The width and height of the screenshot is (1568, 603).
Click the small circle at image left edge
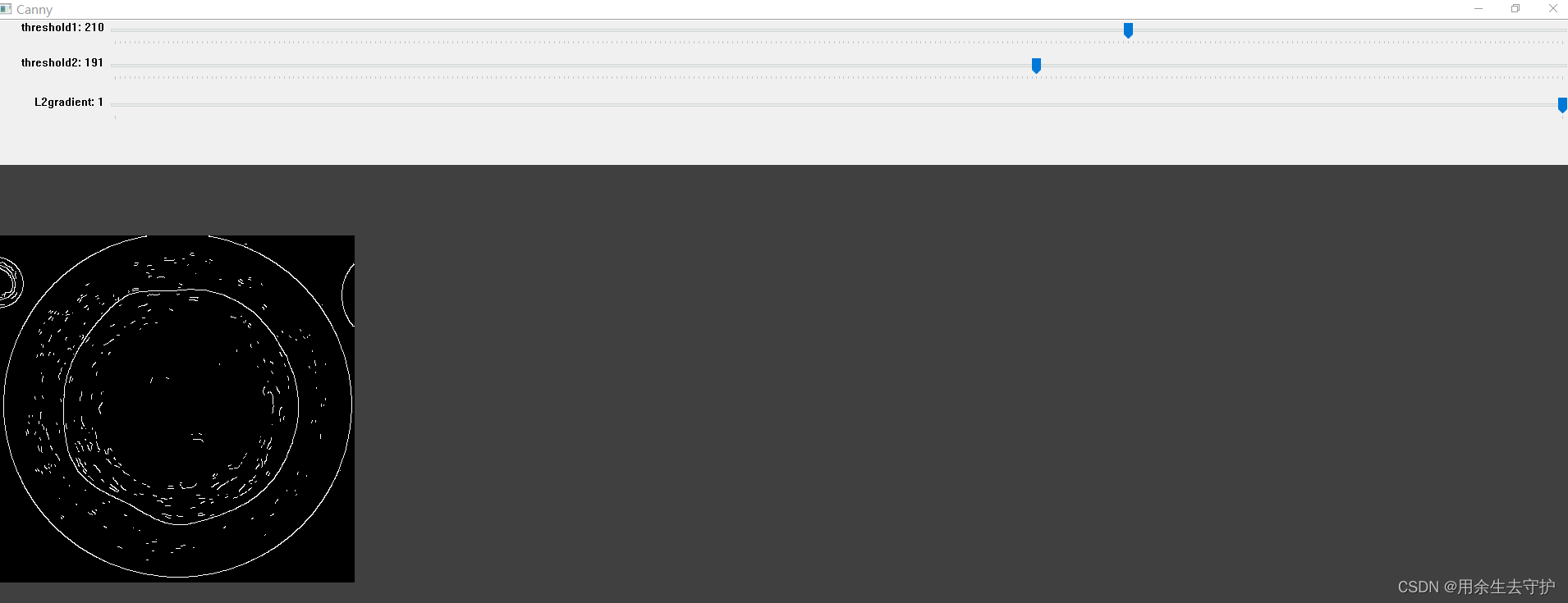[10, 282]
